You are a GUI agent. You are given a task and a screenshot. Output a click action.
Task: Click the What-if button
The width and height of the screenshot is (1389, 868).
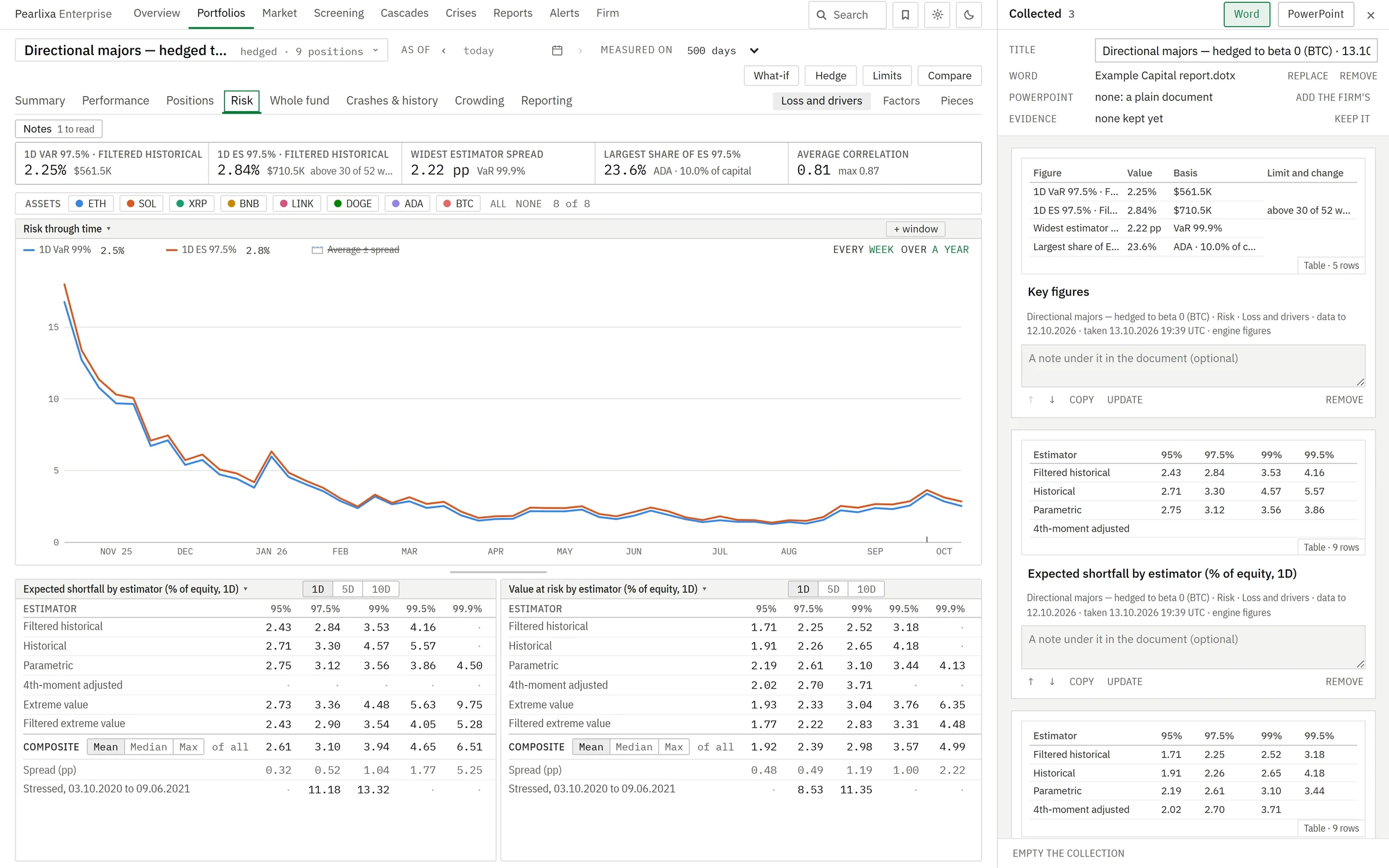pos(771,76)
